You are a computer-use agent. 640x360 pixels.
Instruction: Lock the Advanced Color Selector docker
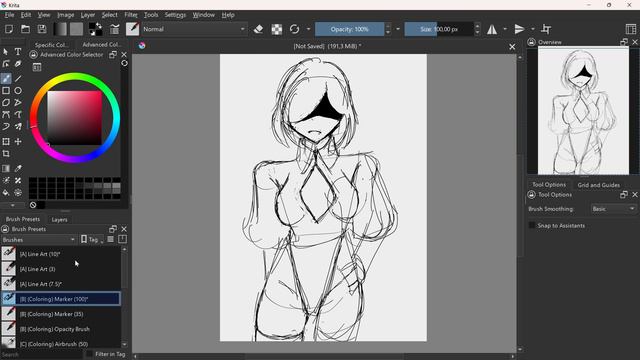click(33, 54)
